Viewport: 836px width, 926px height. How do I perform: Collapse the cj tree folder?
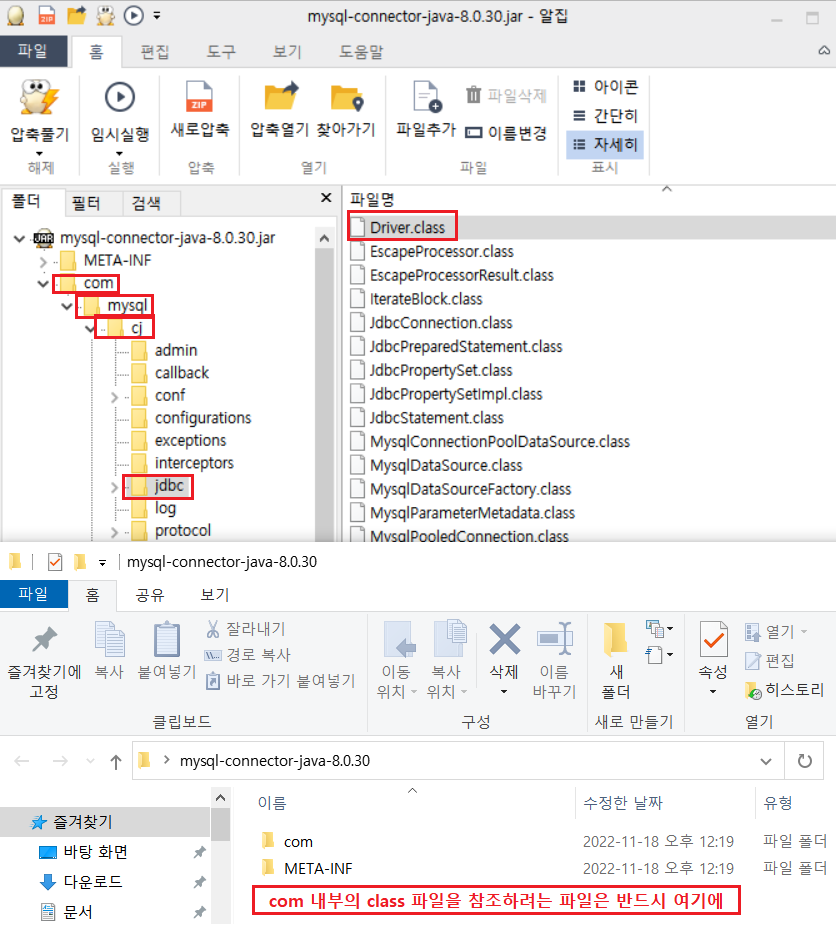click(x=90, y=328)
